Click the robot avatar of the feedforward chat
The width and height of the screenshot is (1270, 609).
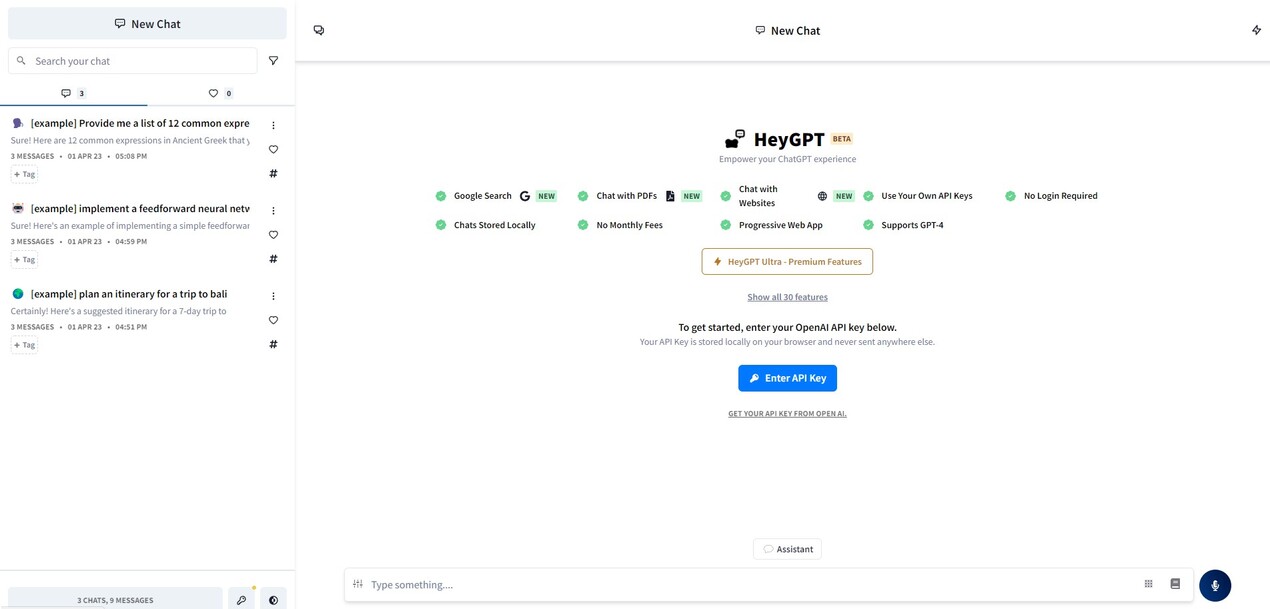pyautogui.click(x=18, y=208)
